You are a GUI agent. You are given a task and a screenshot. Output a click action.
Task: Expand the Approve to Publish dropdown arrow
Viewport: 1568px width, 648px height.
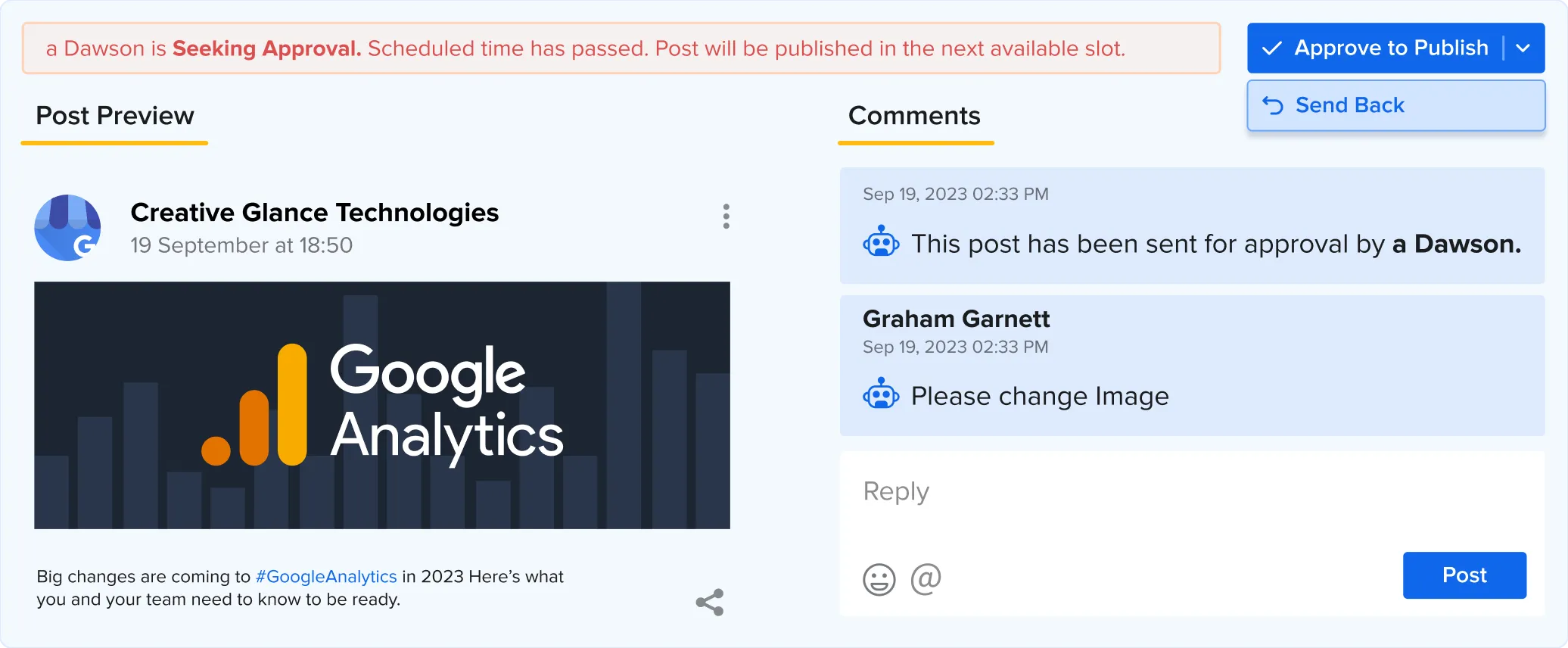coord(1523,48)
